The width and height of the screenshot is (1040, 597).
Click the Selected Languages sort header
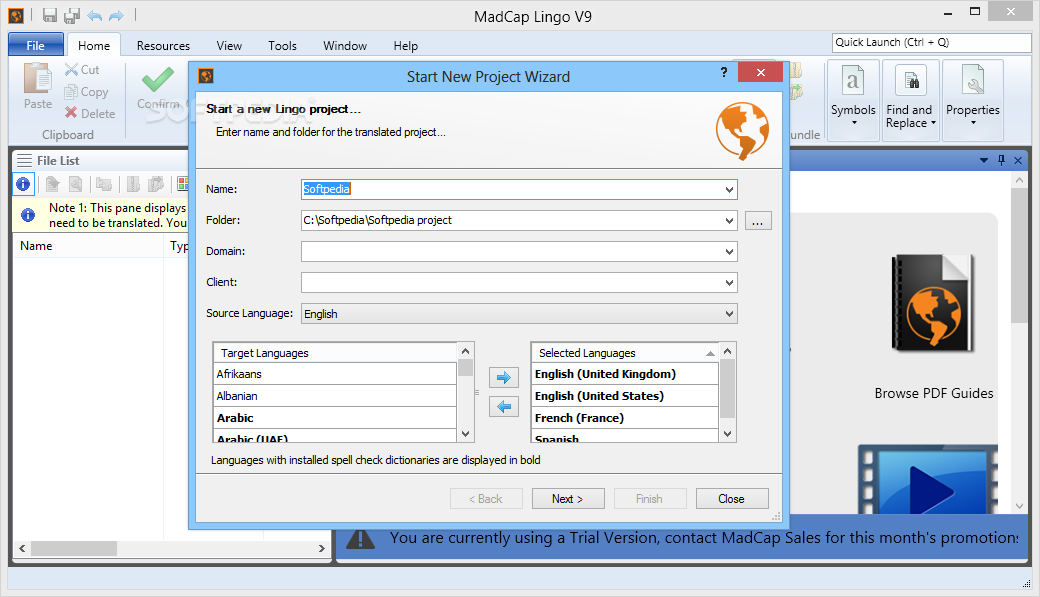point(625,353)
